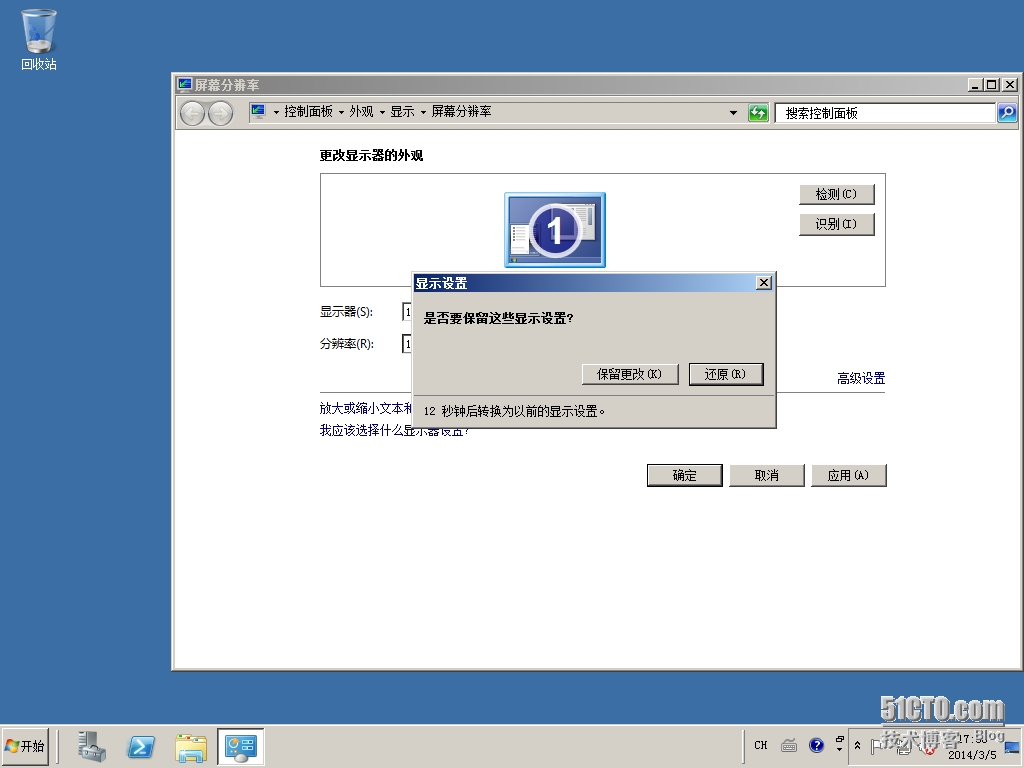Click the on-screen keyboard tray icon
The image size is (1024, 768).
pos(789,745)
